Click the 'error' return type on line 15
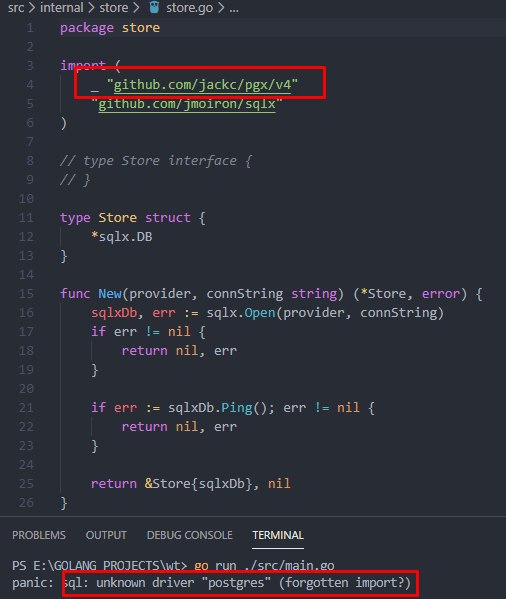Screen dimensions: 506x599 pyautogui.click(x=440, y=294)
